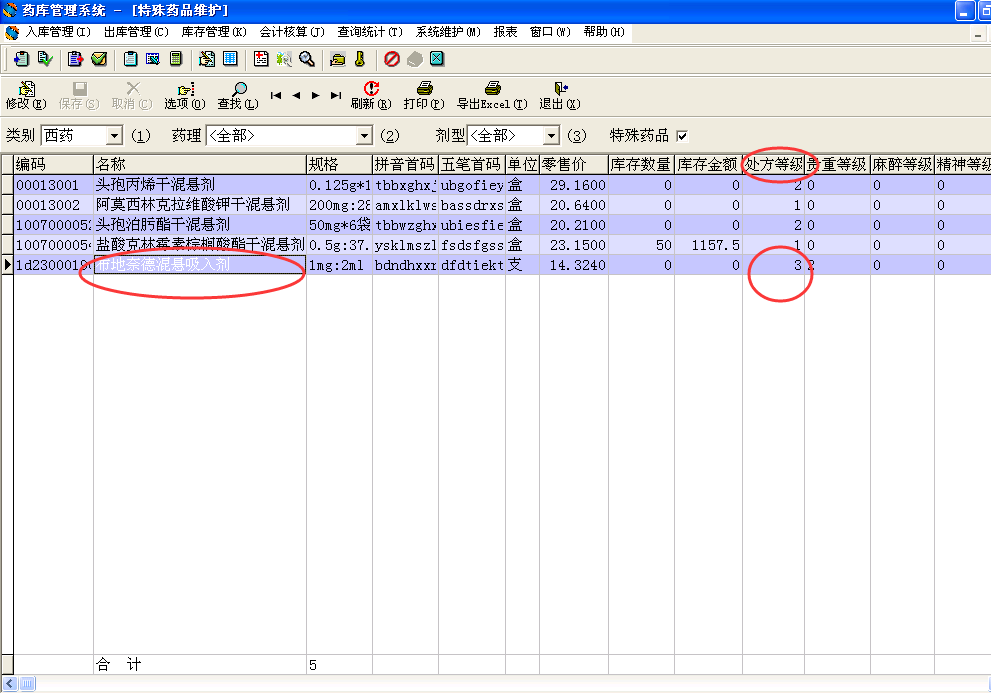991x694 pixels.
Task: Open the 查询统计(T) menu
Action: [370, 32]
